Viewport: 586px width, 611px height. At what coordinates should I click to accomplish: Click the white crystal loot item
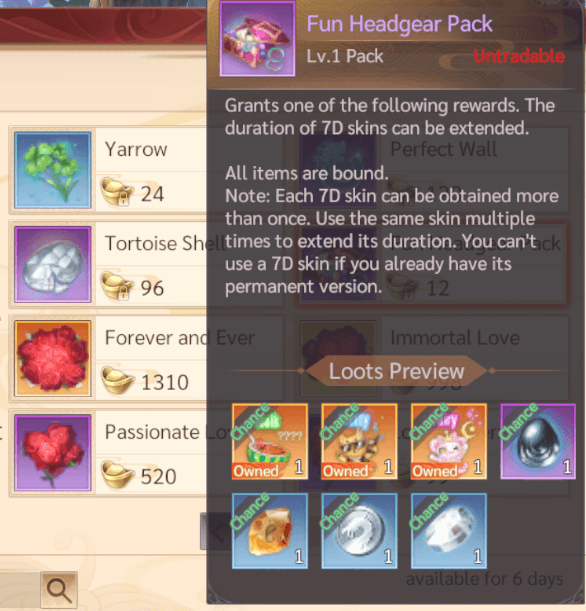point(449,531)
